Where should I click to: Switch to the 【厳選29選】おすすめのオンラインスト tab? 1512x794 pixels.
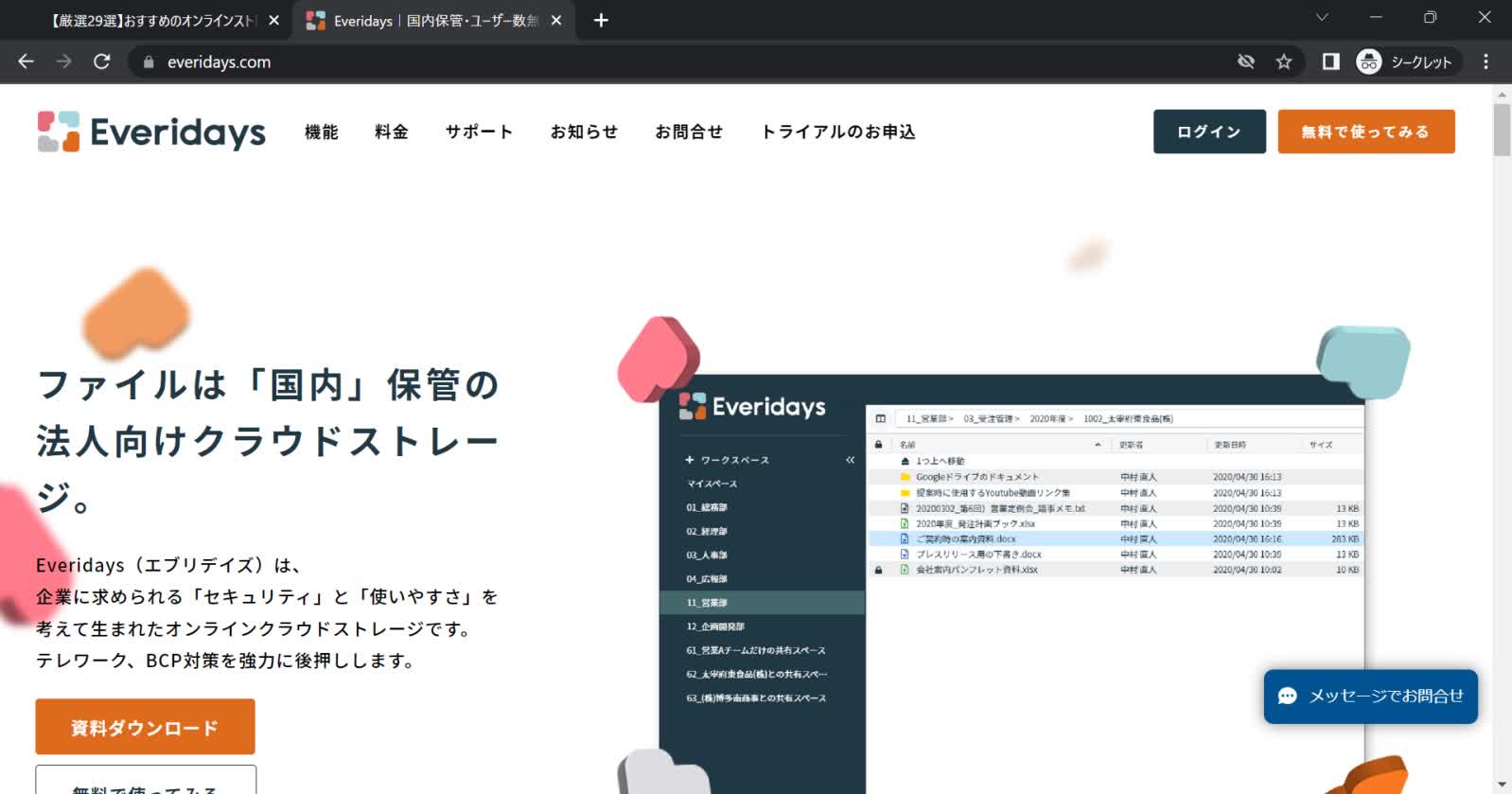coord(151,20)
